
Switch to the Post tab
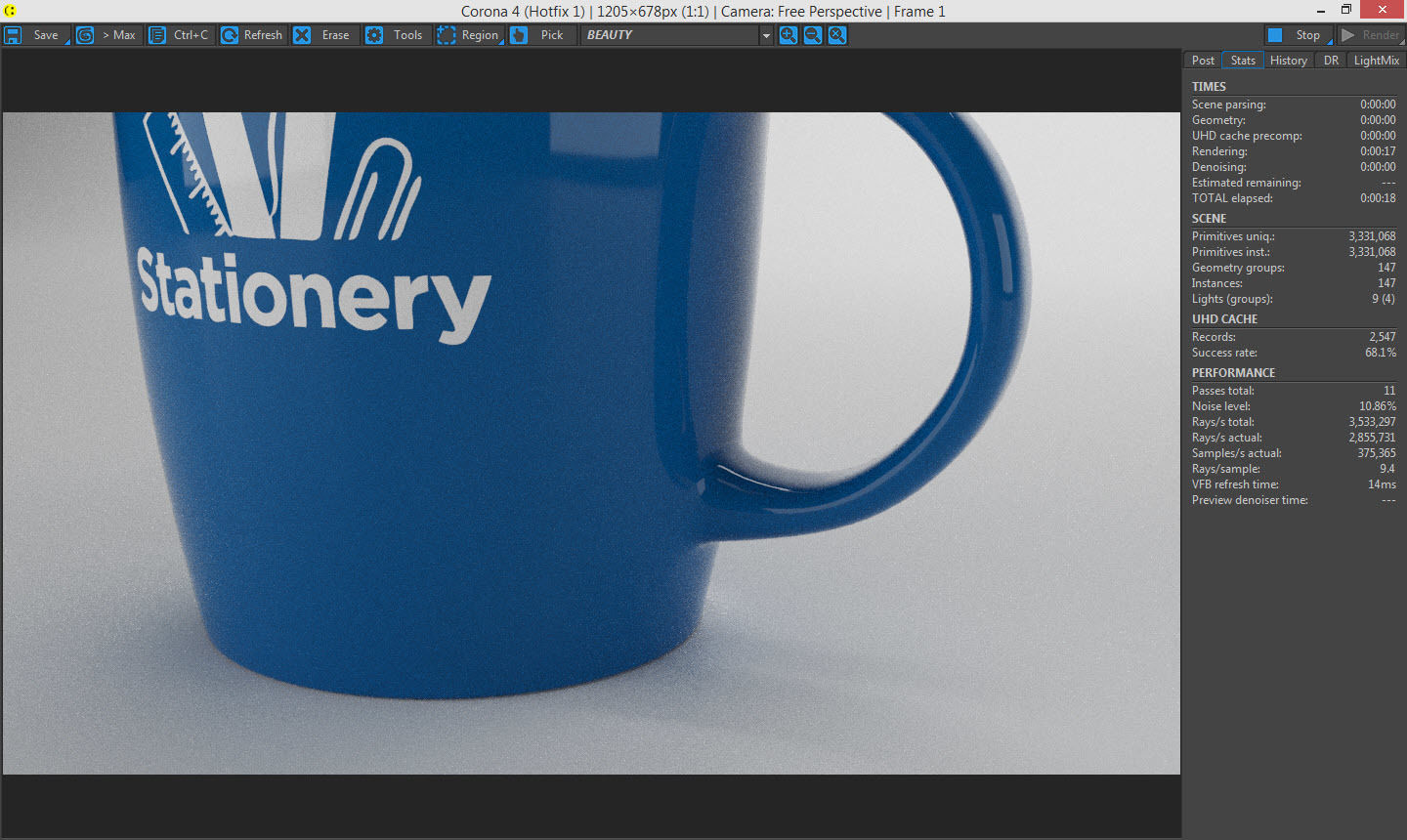pos(1203,61)
